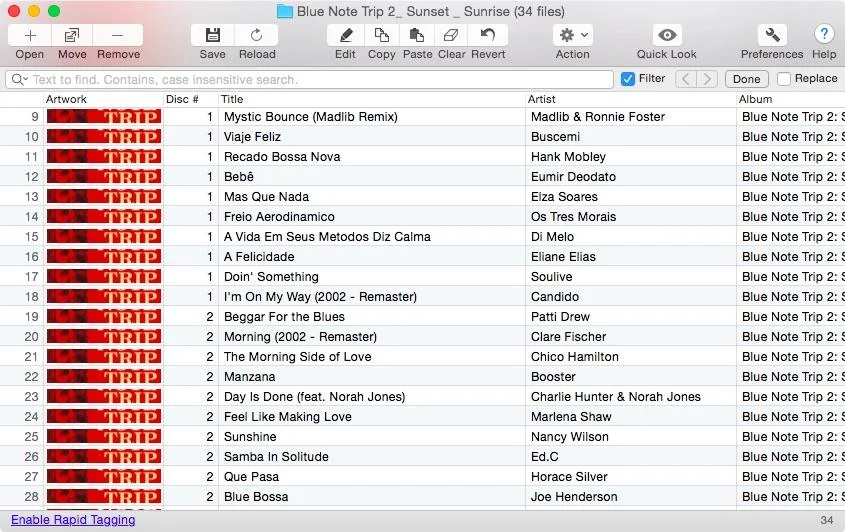
Task: Click artist Clare Fischer
Action: 569,337
